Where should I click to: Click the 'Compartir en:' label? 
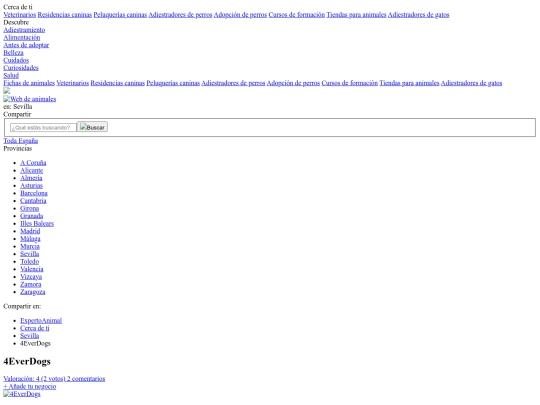pos(22,306)
